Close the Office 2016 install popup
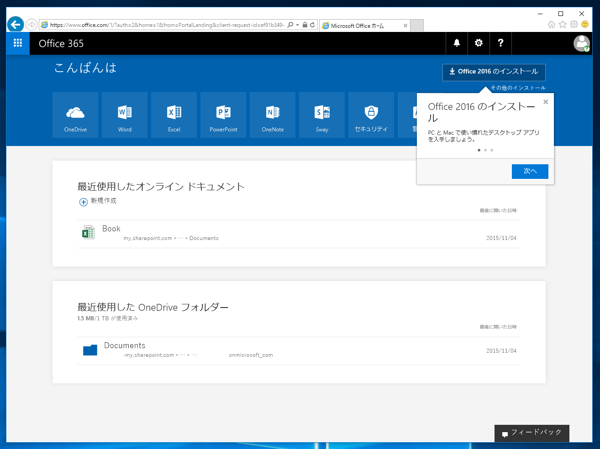 point(546,102)
